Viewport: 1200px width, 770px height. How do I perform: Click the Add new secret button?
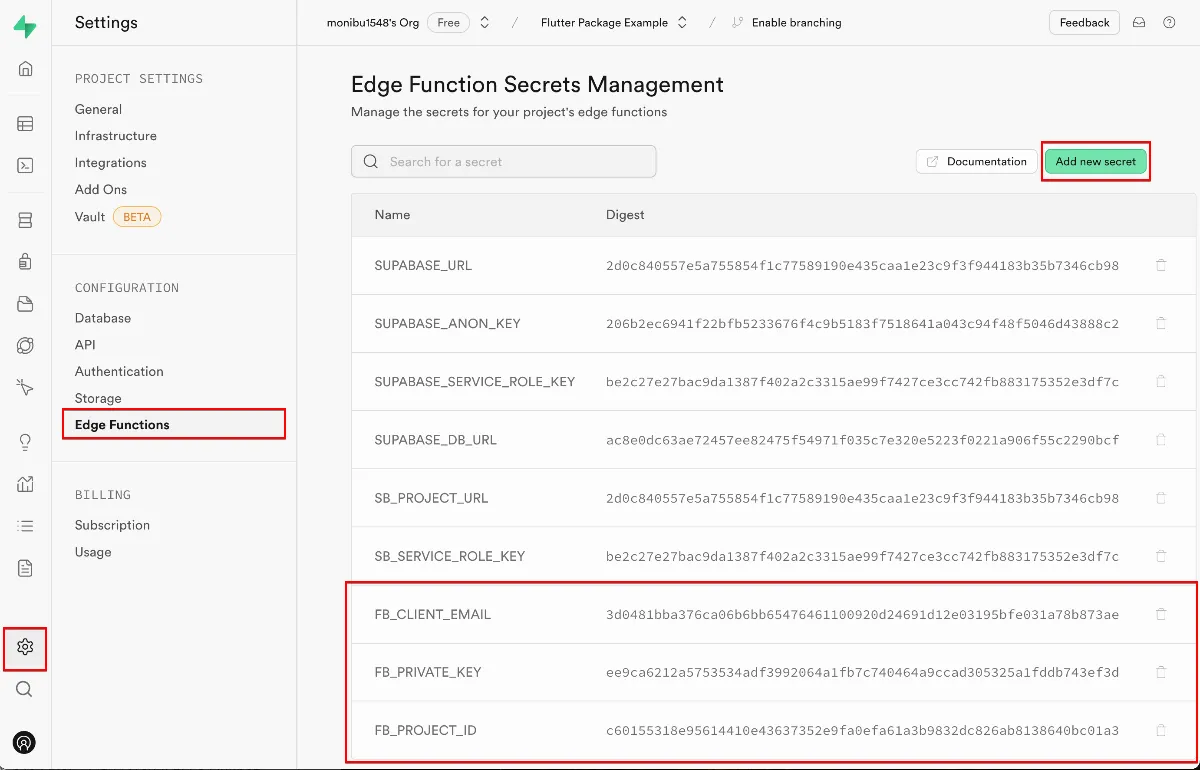(x=1095, y=162)
